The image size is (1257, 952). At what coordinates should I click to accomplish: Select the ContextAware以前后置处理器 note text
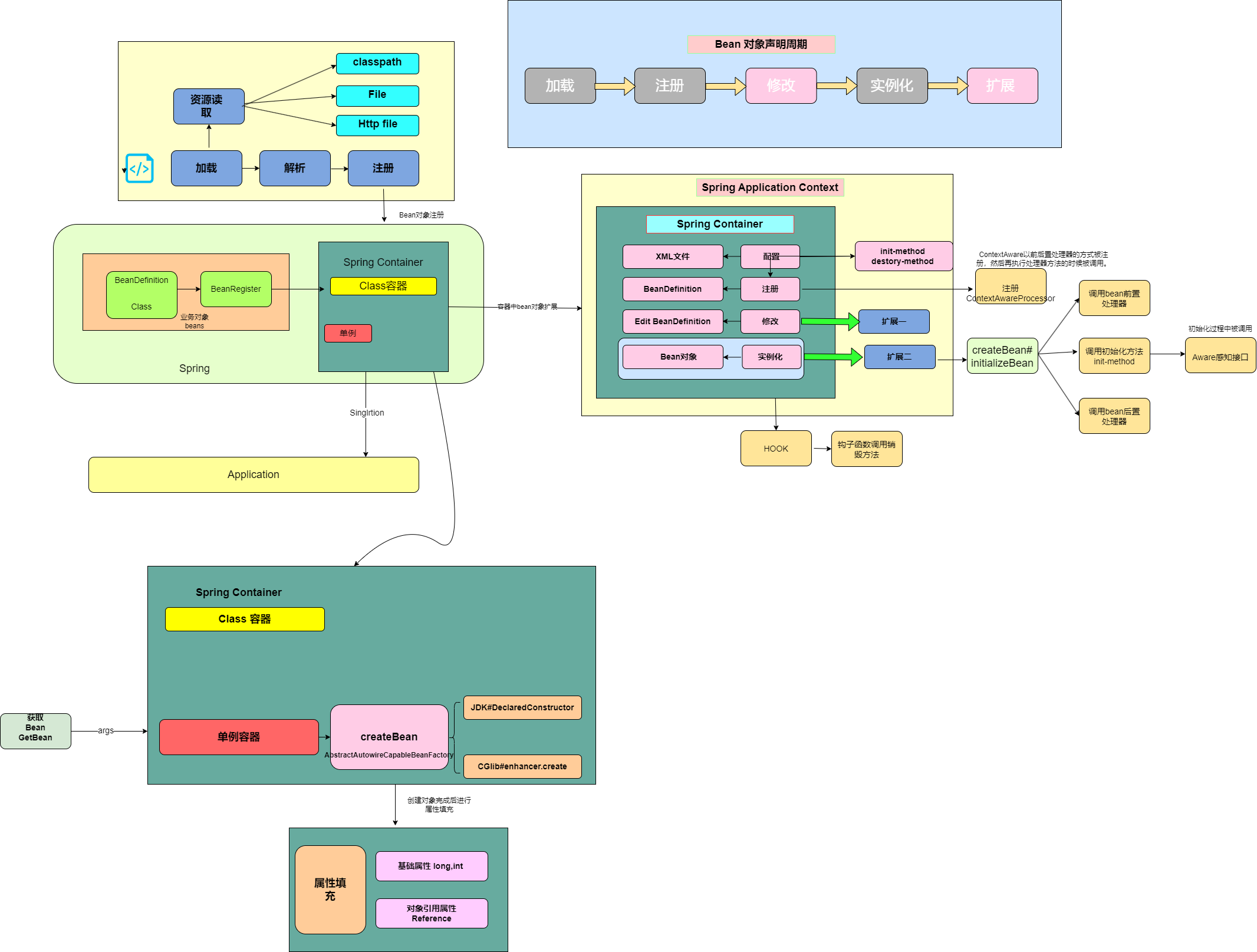coord(1042,259)
